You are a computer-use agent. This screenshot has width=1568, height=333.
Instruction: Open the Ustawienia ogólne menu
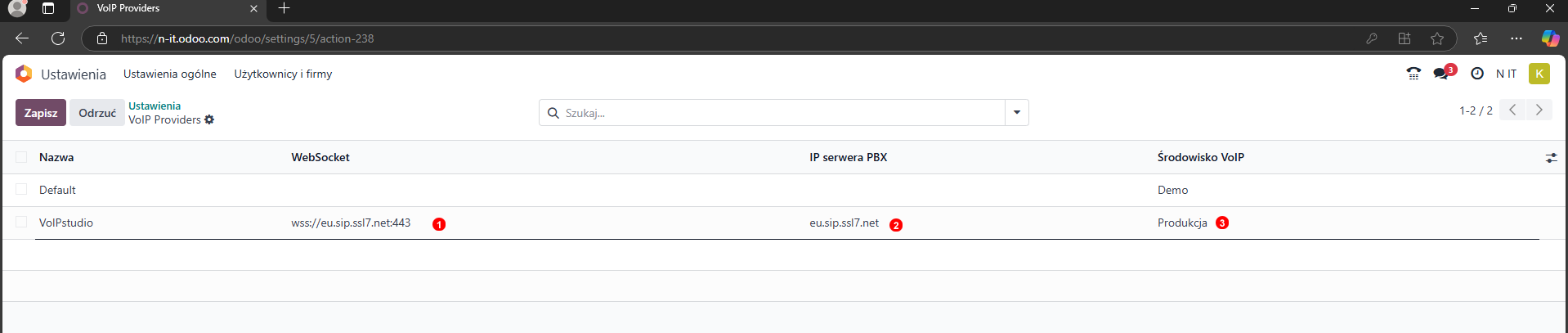170,74
